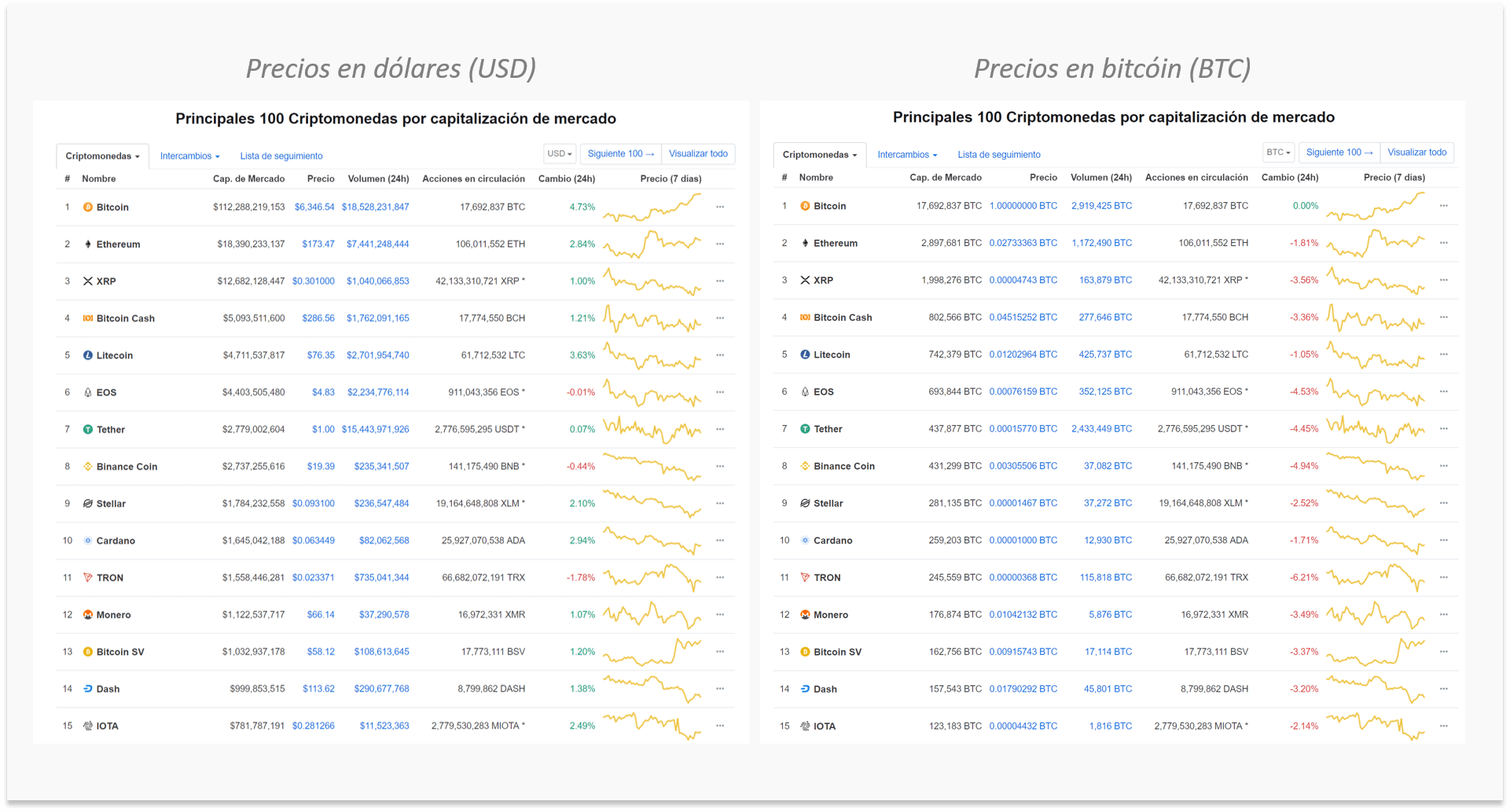Click the Bitcoin SV icon in BTC table

tap(805, 652)
